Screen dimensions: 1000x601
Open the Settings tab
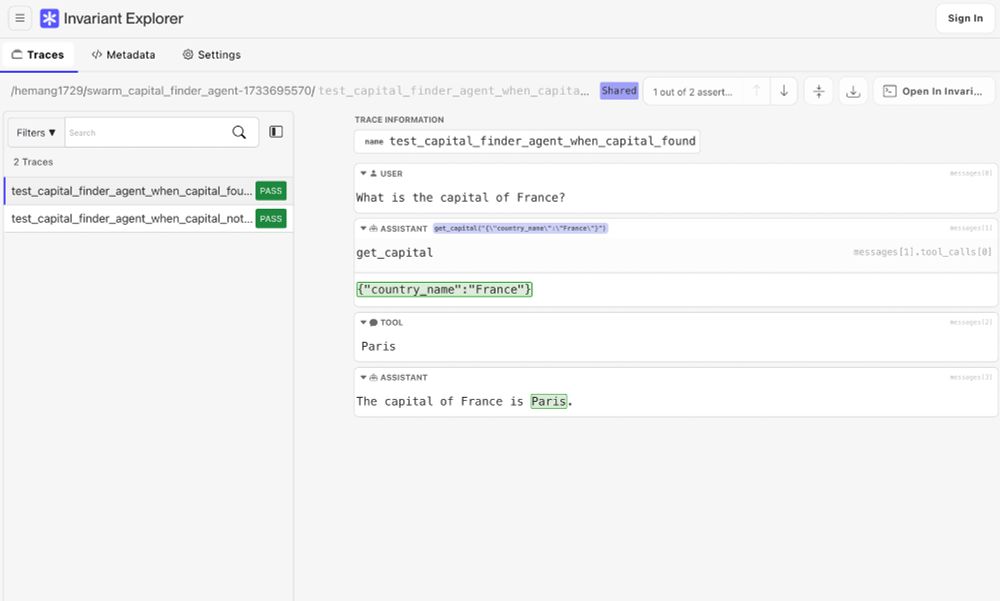coord(212,55)
